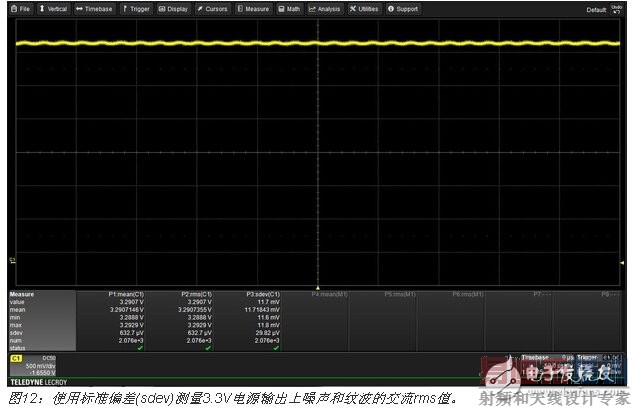Image resolution: width=633 pixels, height=408 pixels.
Task: Open the Vertical menu
Action: (x=53, y=9)
